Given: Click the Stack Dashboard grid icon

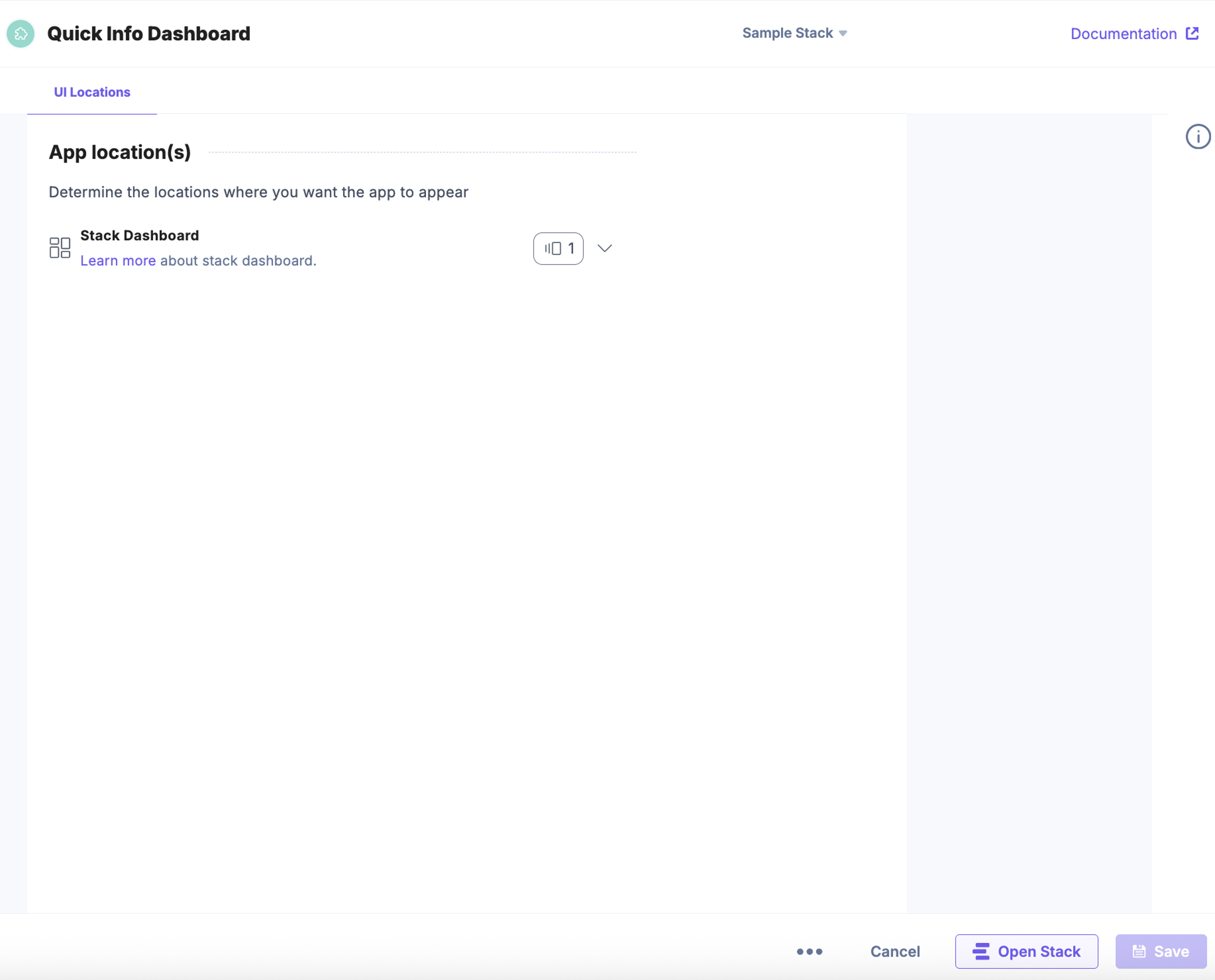Looking at the screenshot, I should tap(60, 248).
